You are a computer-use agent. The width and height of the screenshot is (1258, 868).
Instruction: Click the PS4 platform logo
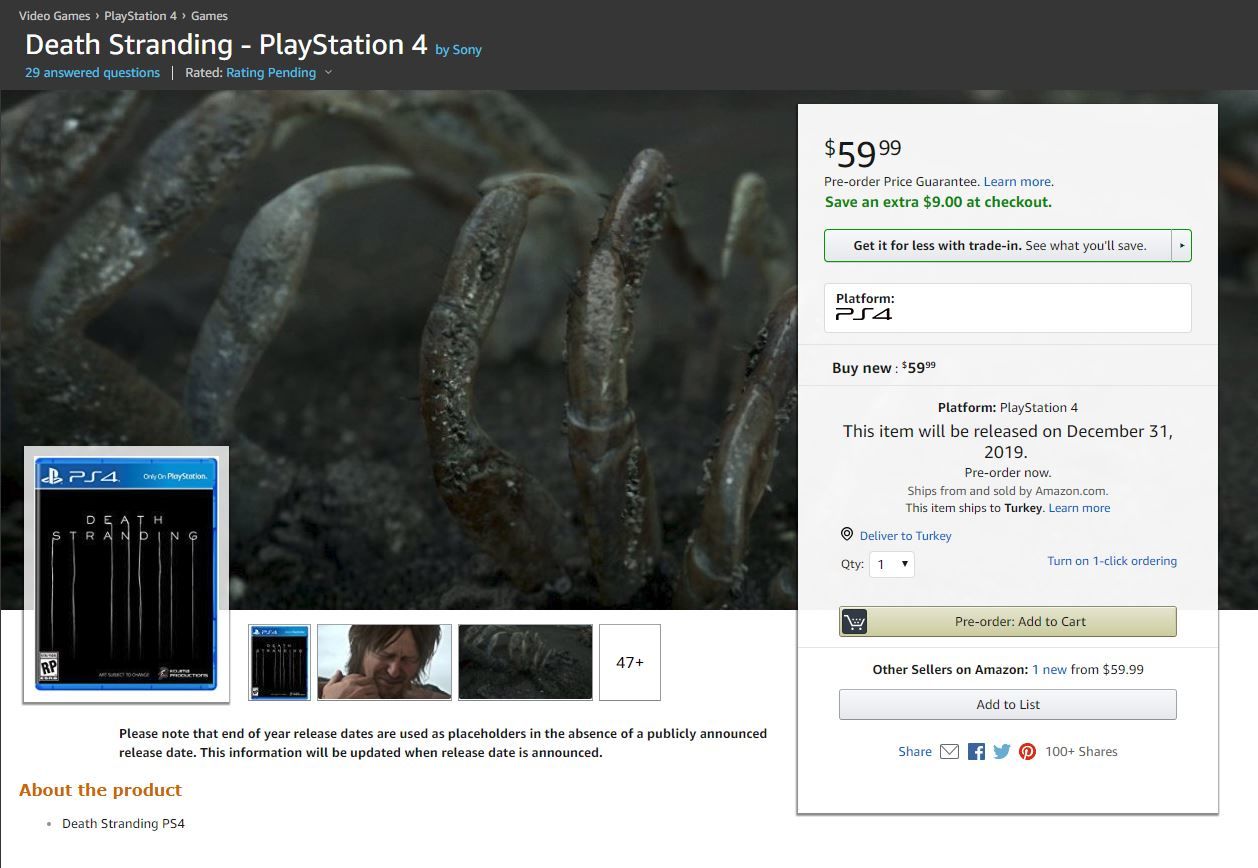tap(863, 314)
